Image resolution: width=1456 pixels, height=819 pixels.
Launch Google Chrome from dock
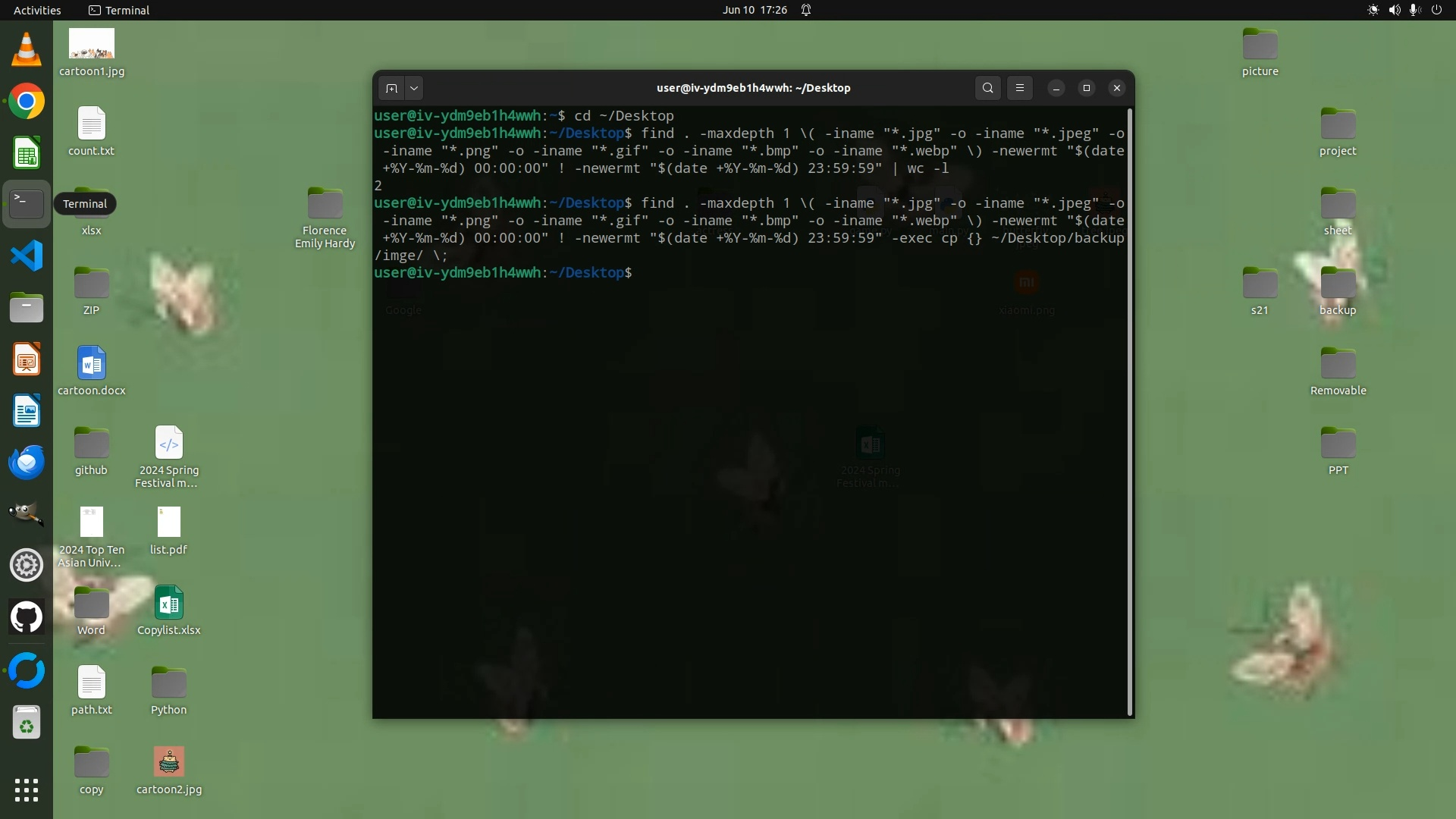pos(27,102)
